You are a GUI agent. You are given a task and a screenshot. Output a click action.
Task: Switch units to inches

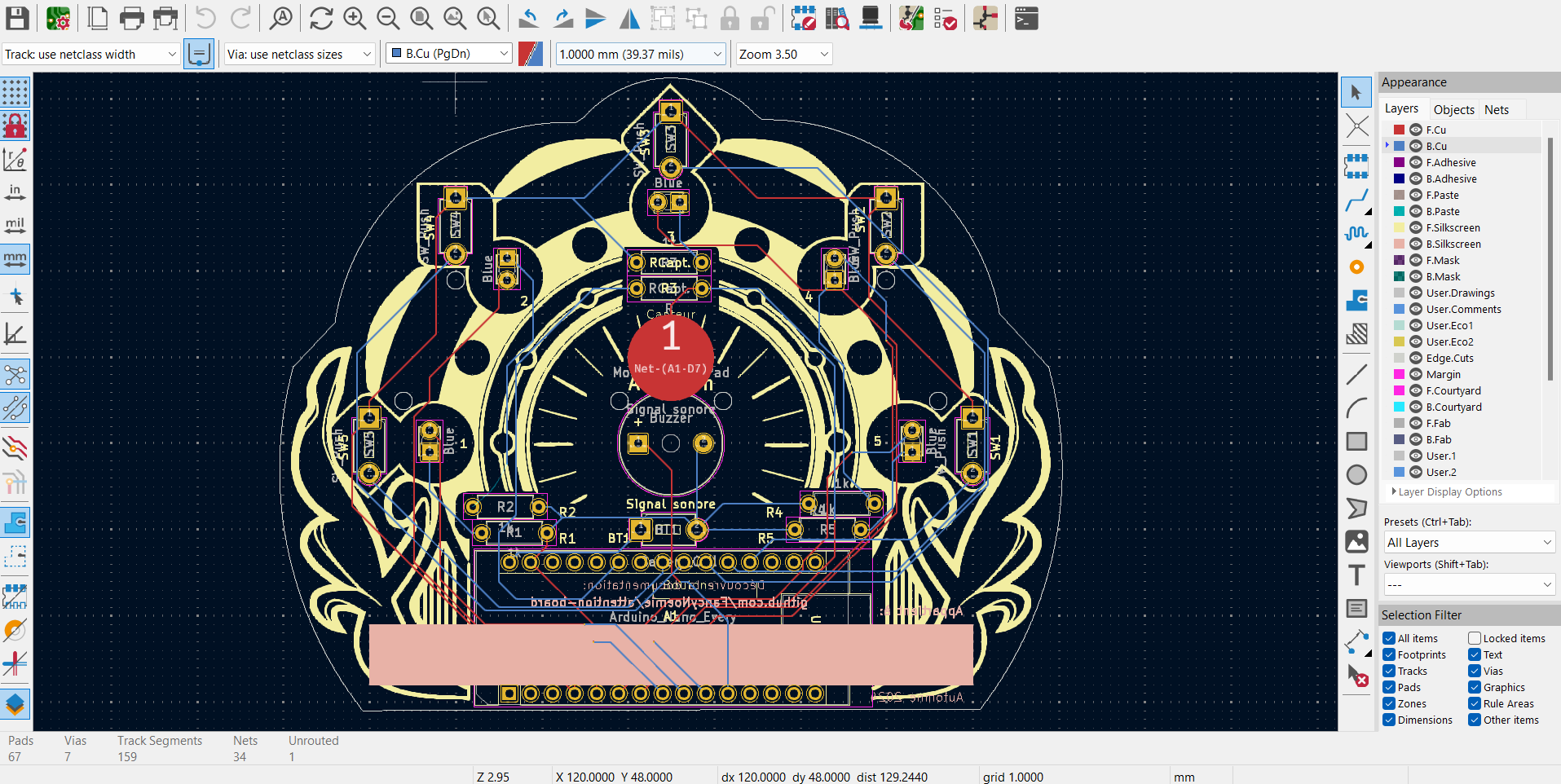click(x=15, y=192)
